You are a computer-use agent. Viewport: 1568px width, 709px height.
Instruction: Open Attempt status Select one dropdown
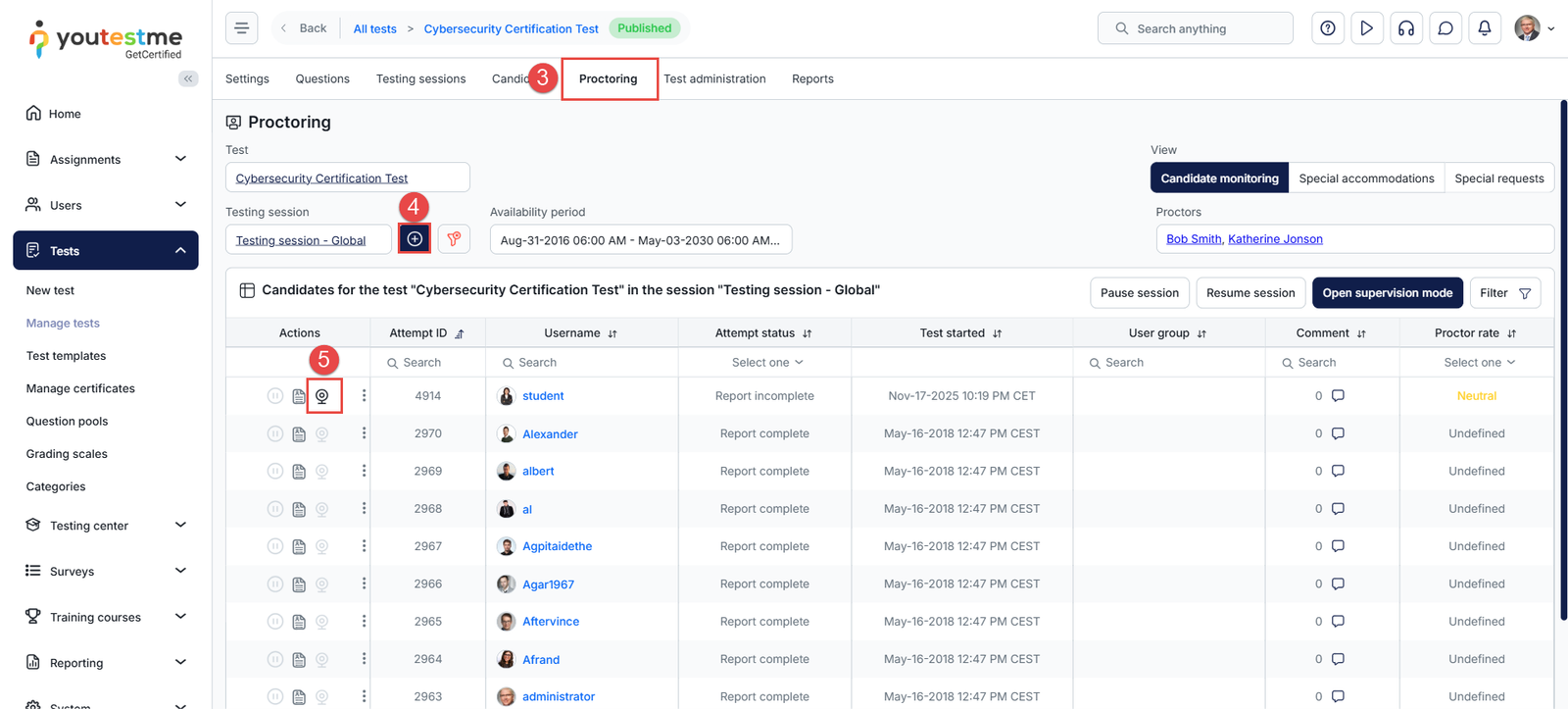(x=766, y=363)
